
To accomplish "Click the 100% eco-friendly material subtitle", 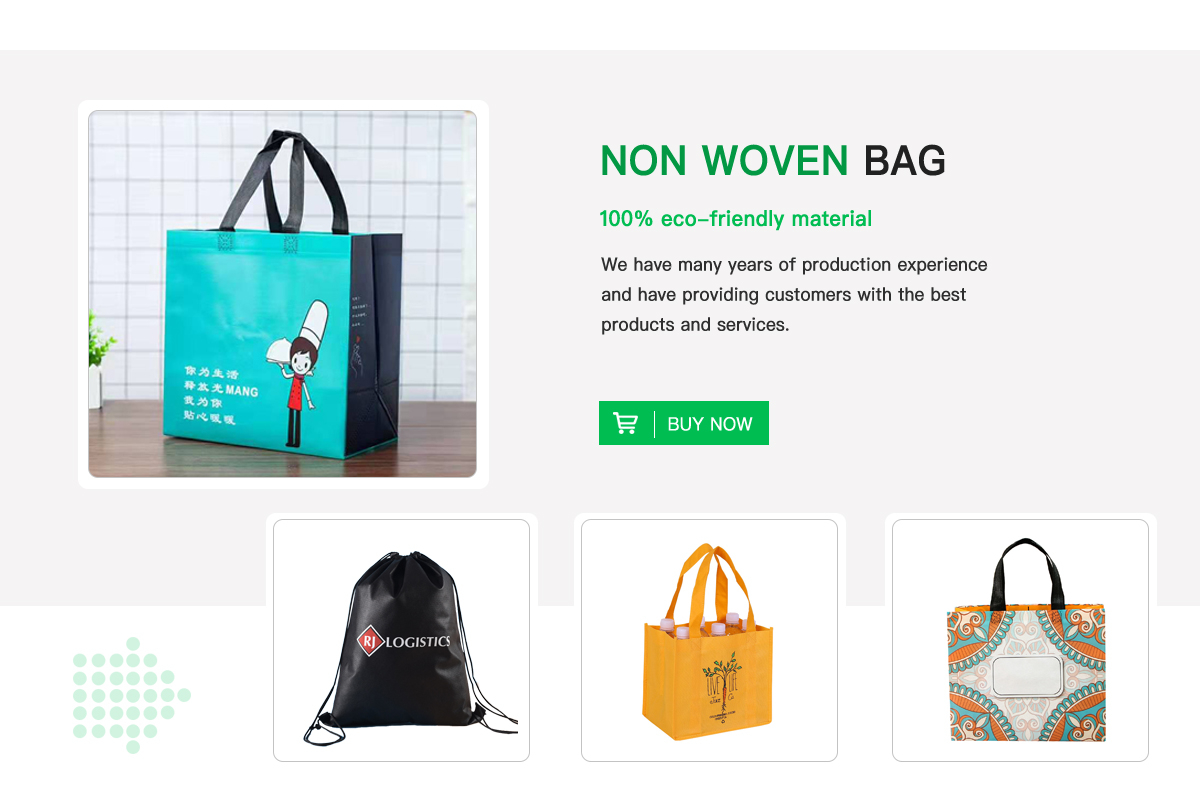I will (736, 219).
